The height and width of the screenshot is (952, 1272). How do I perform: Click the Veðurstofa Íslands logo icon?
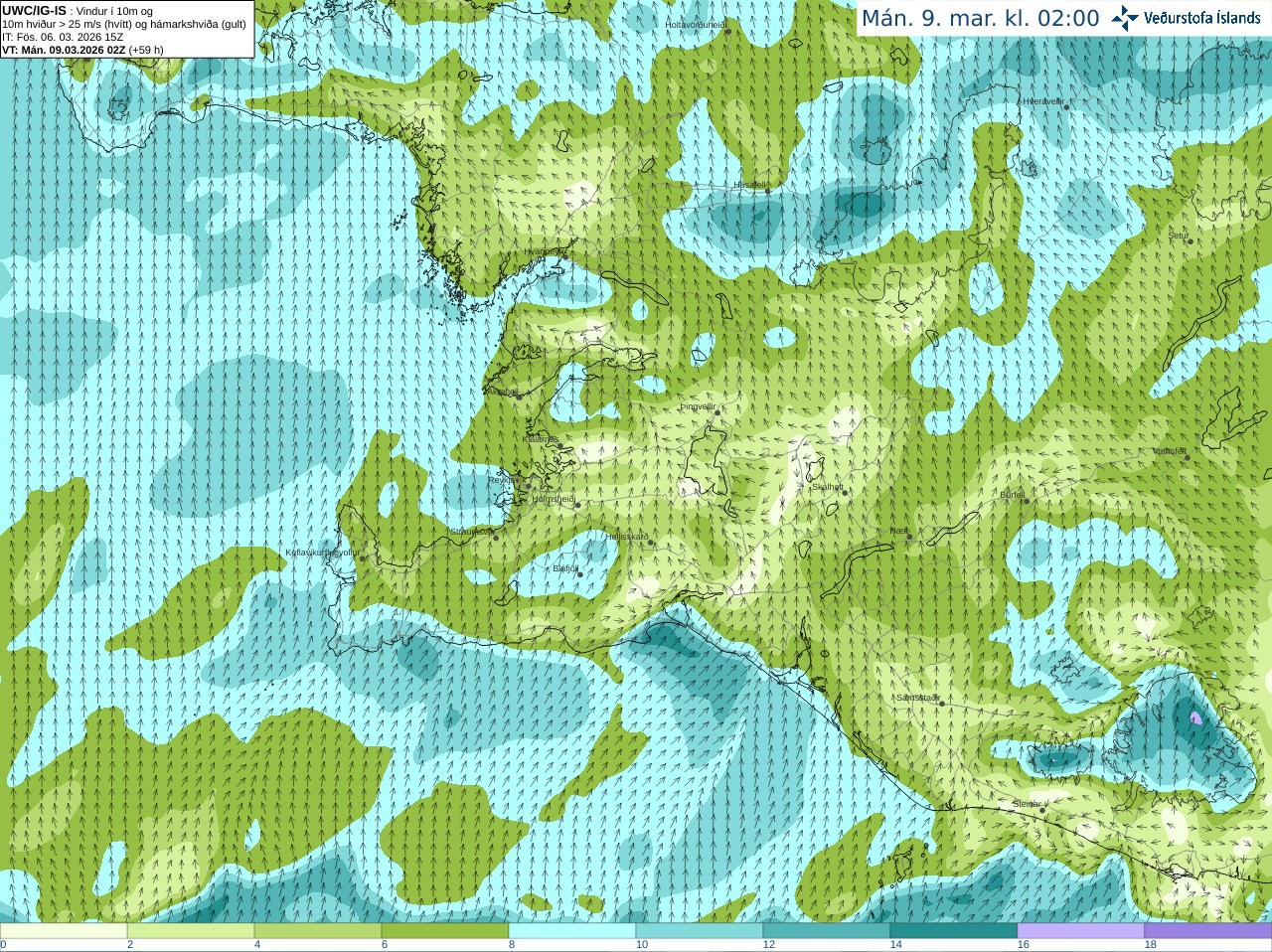pyautogui.click(x=1125, y=18)
